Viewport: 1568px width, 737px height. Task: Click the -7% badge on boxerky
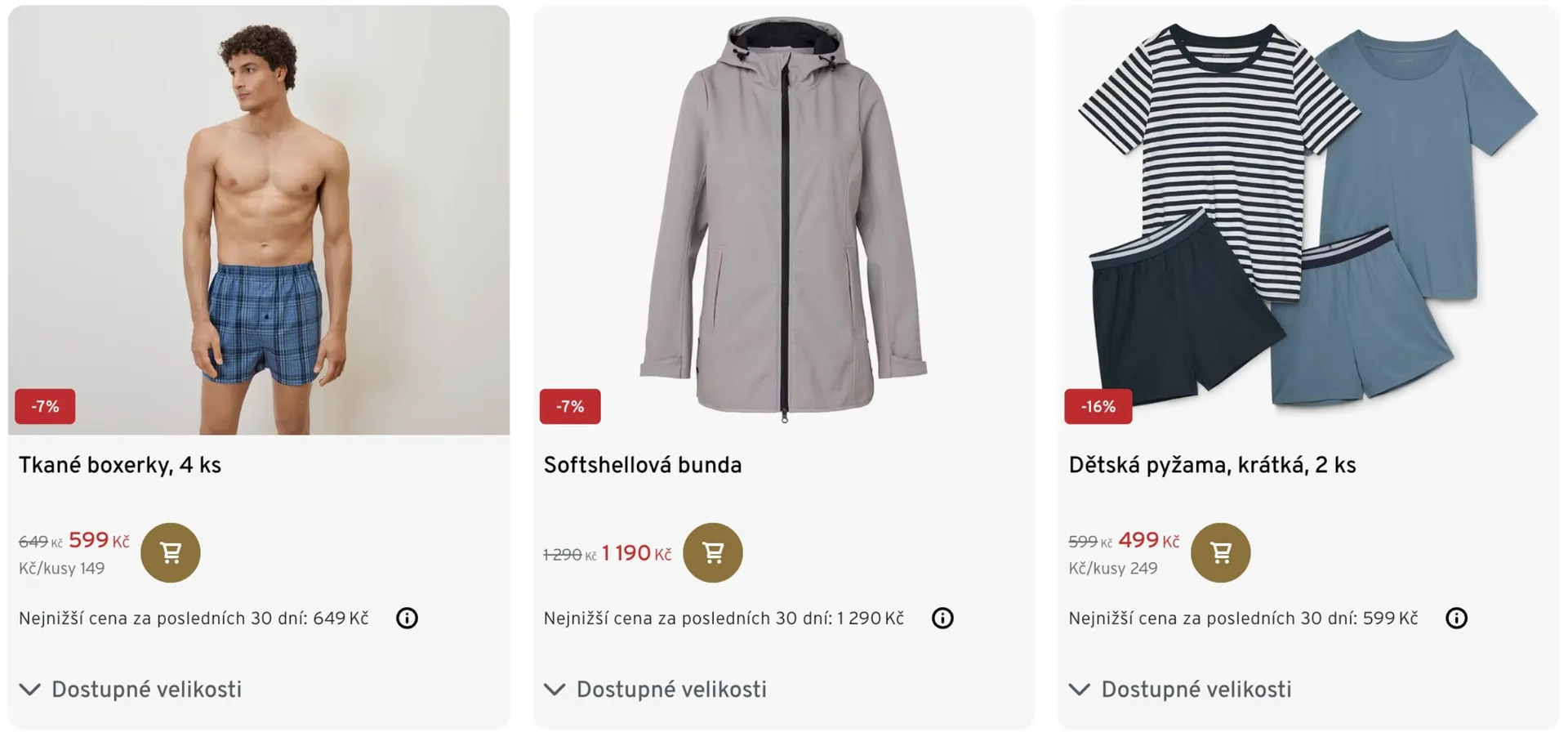tap(45, 406)
